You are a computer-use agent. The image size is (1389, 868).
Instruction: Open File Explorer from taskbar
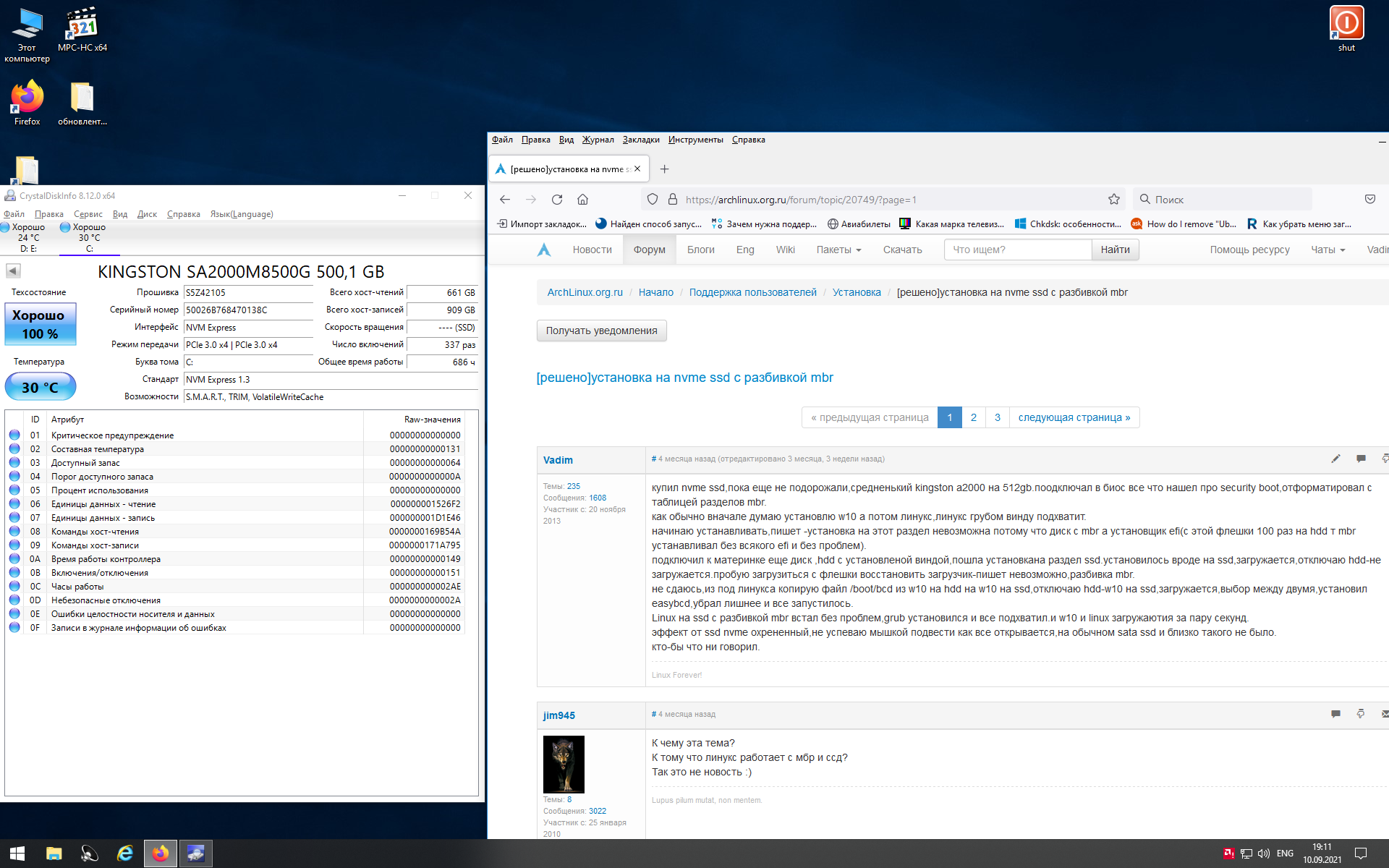(x=54, y=854)
